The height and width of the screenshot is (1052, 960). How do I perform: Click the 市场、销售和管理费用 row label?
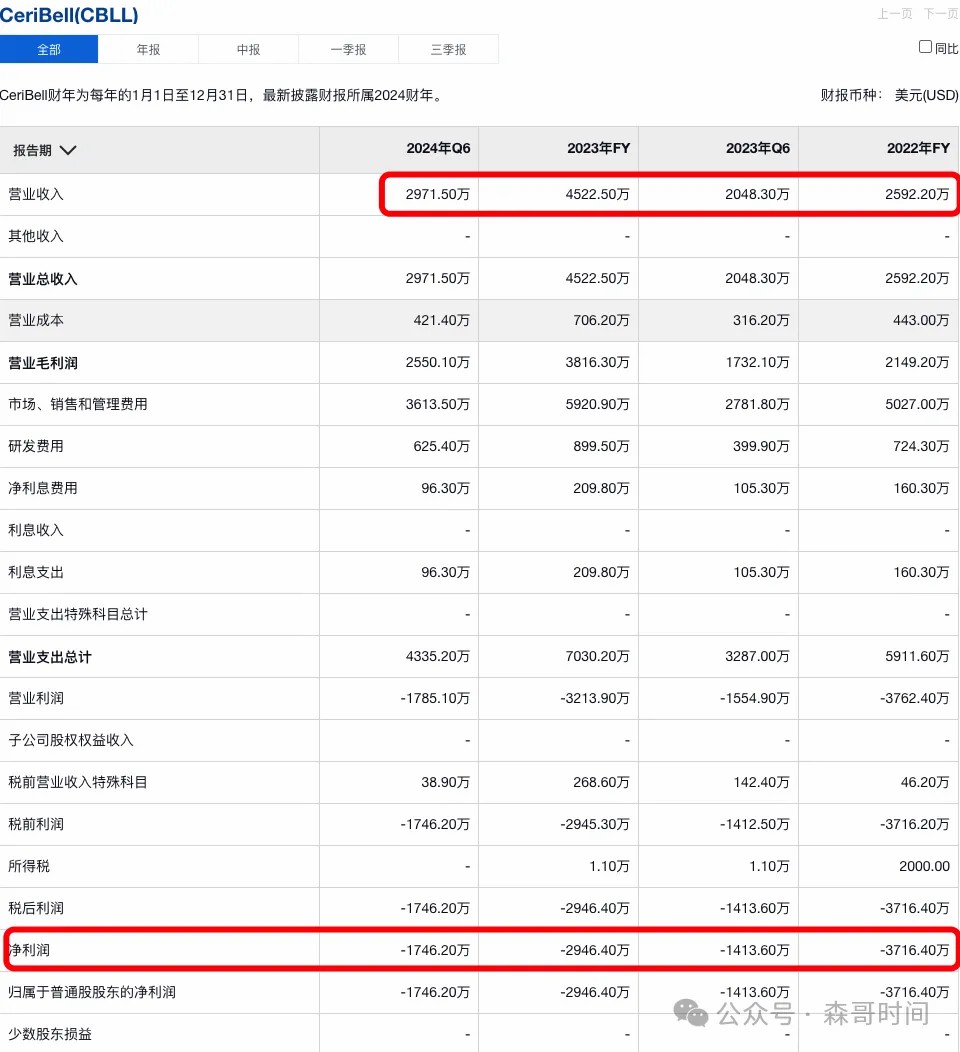point(78,405)
